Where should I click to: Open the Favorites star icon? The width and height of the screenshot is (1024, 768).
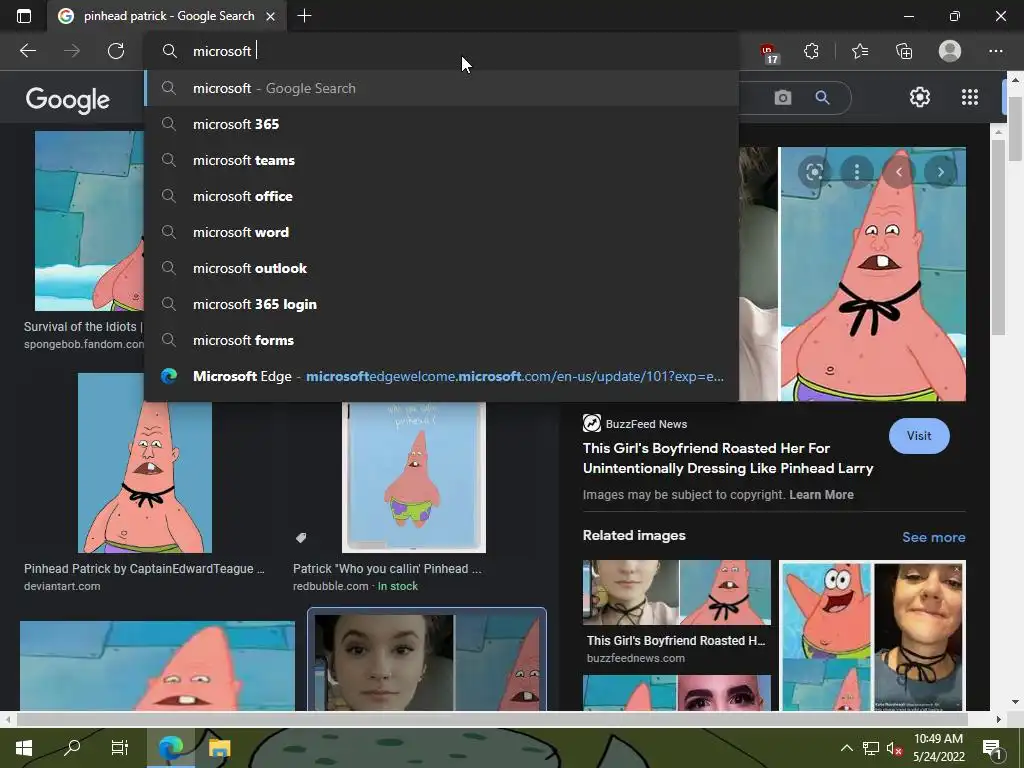pos(860,51)
